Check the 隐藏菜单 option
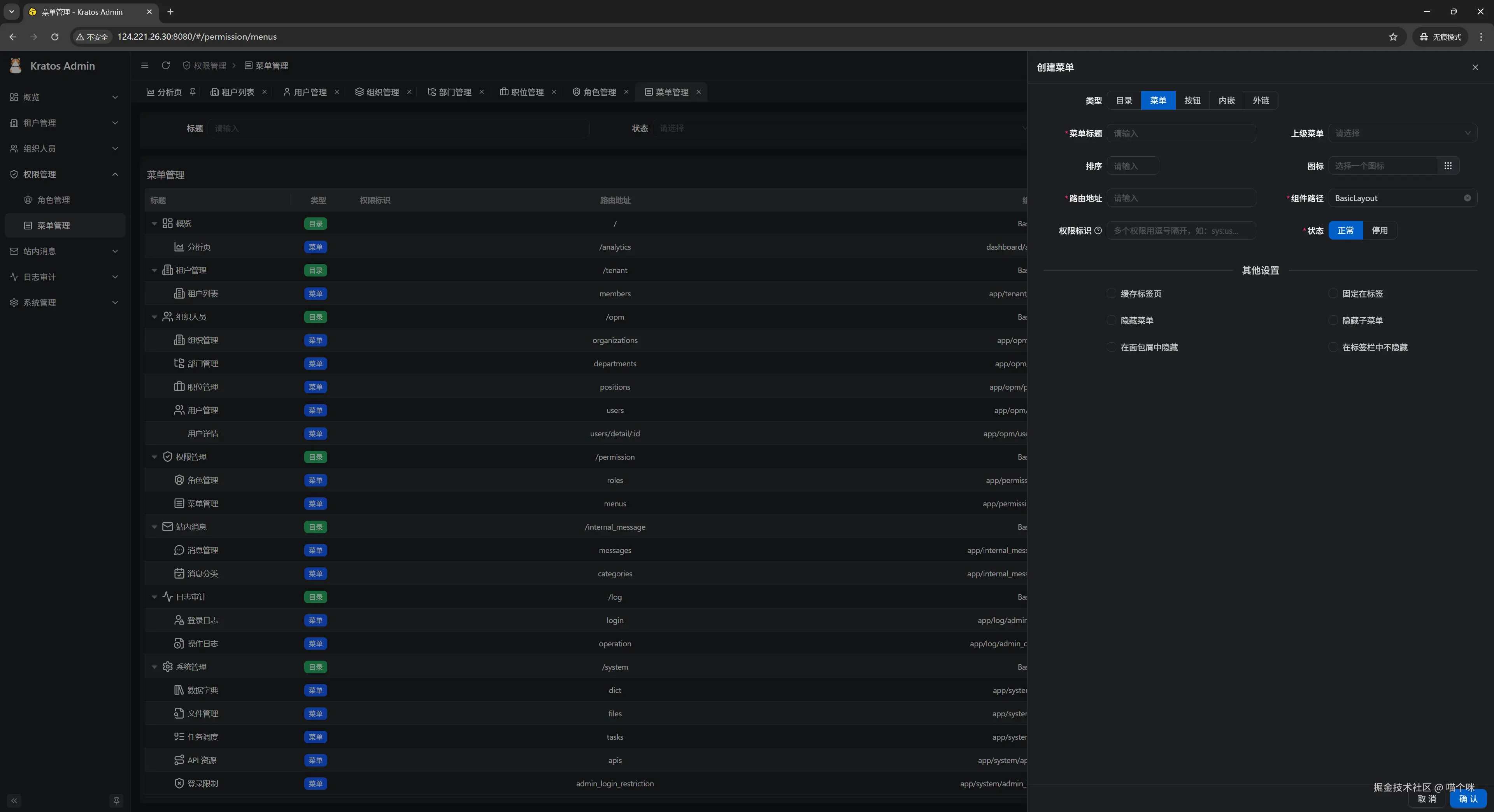 point(1111,320)
